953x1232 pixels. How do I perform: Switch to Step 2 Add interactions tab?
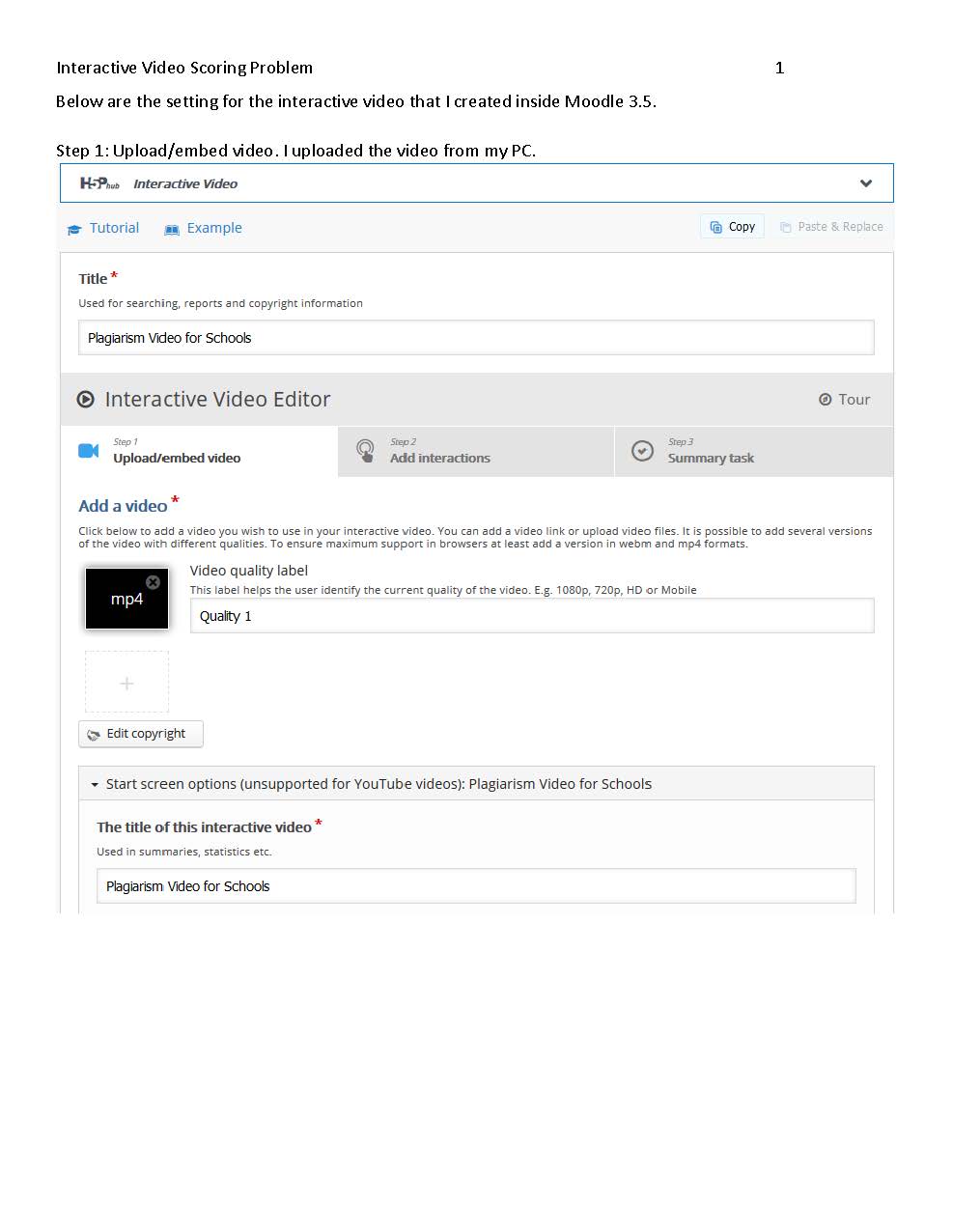click(x=476, y=451)
